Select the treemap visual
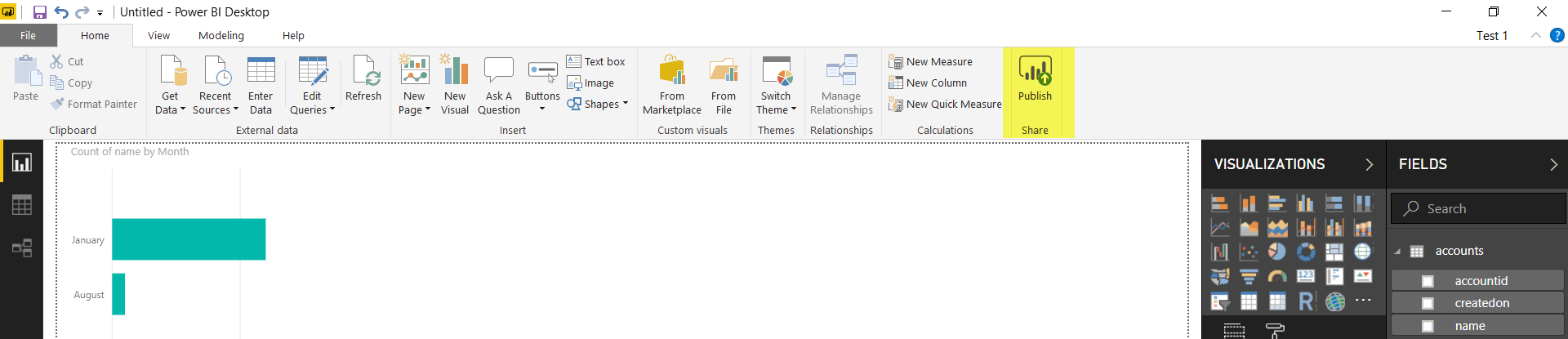Screen dimensions: 1568x339 (1334, 252)
